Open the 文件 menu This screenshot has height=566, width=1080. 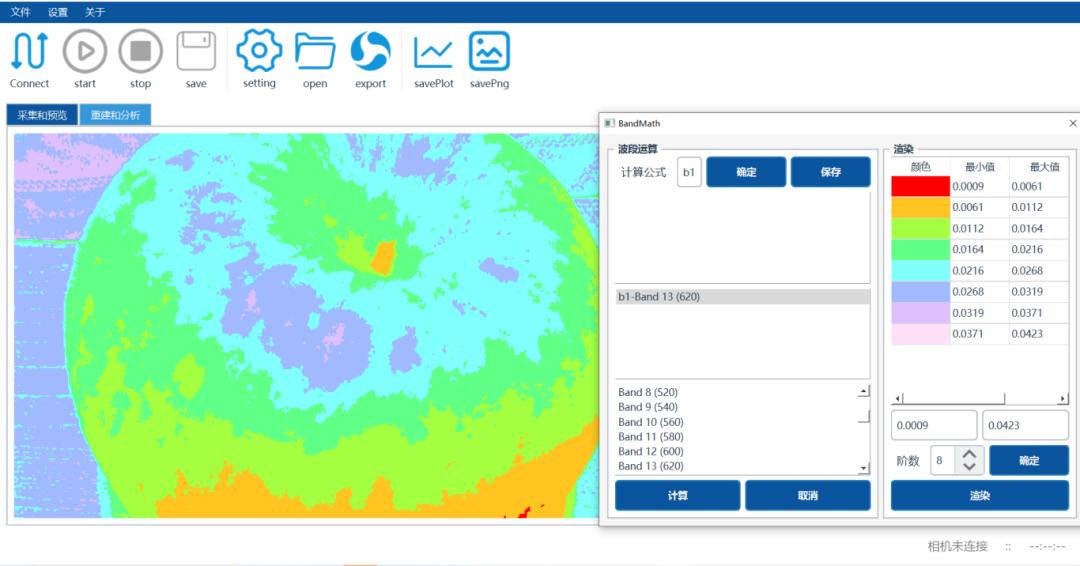point(21,12)
